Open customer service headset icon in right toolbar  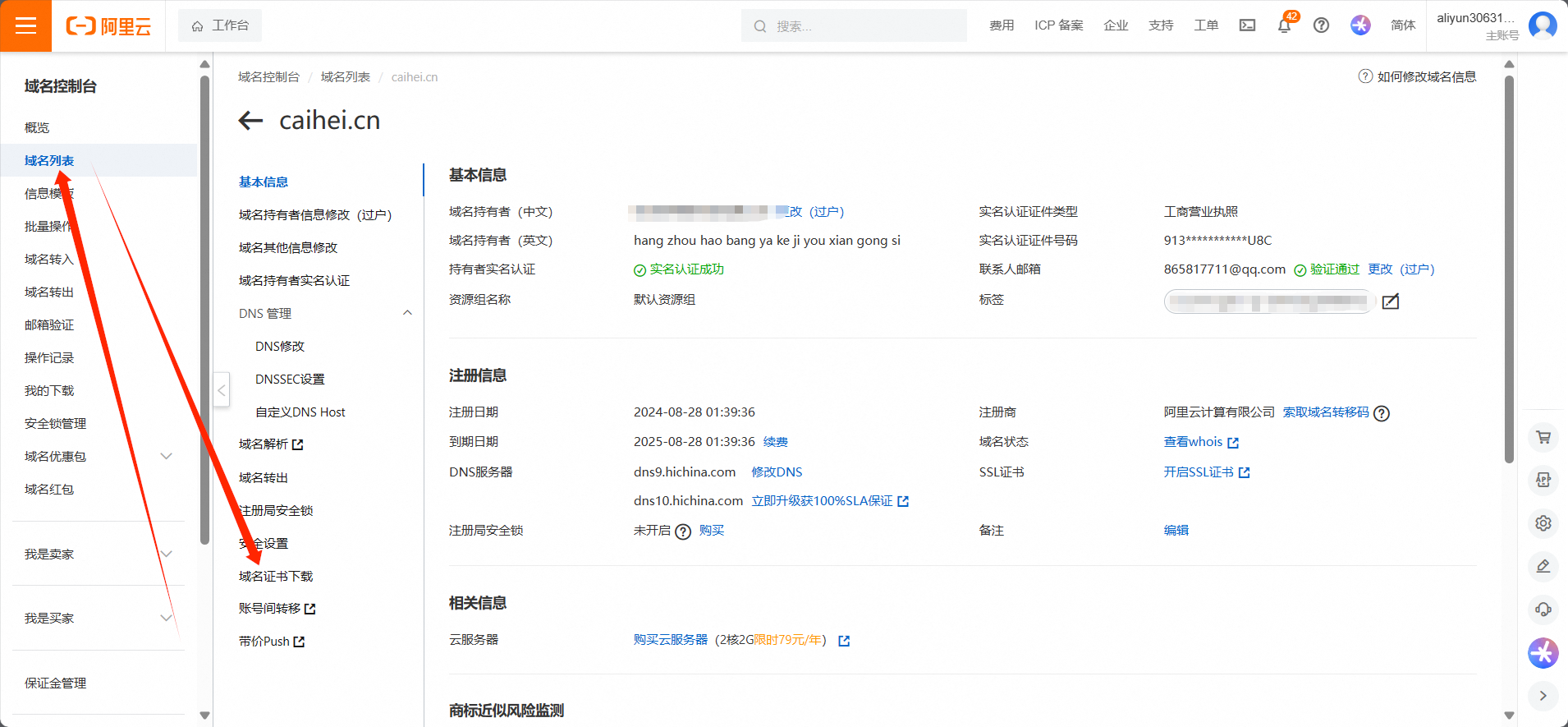pos(1543,609)
